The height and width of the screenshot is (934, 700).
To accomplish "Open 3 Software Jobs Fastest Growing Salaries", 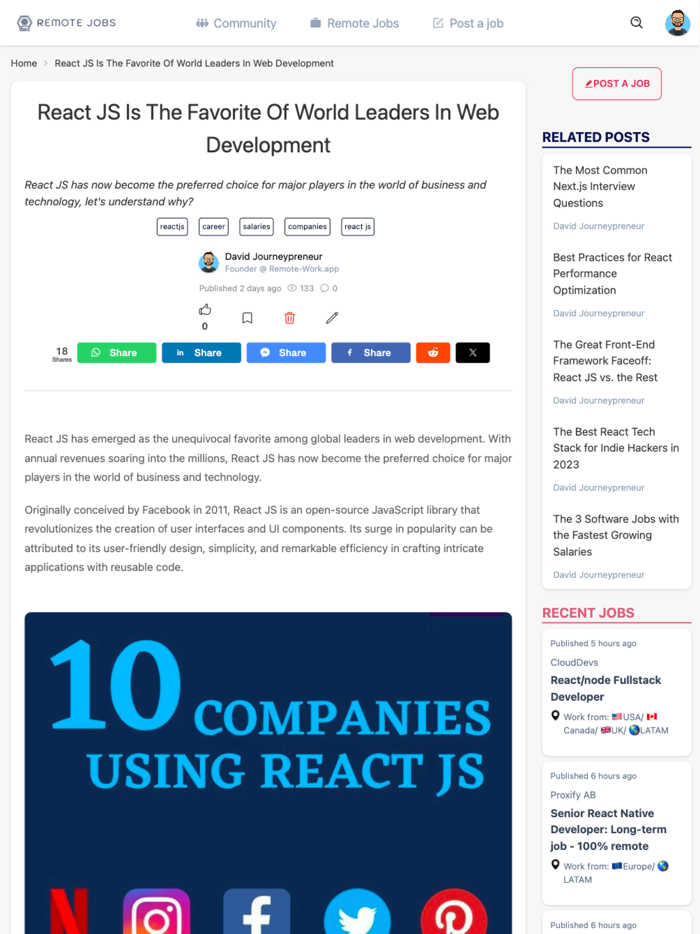I will [616, 535].
